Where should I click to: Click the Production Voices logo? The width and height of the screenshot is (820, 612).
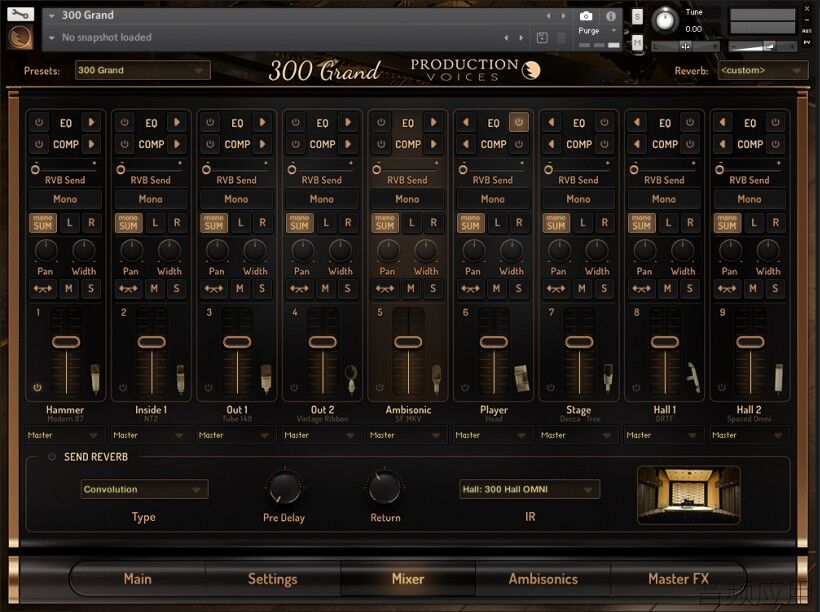pos(475,70)
